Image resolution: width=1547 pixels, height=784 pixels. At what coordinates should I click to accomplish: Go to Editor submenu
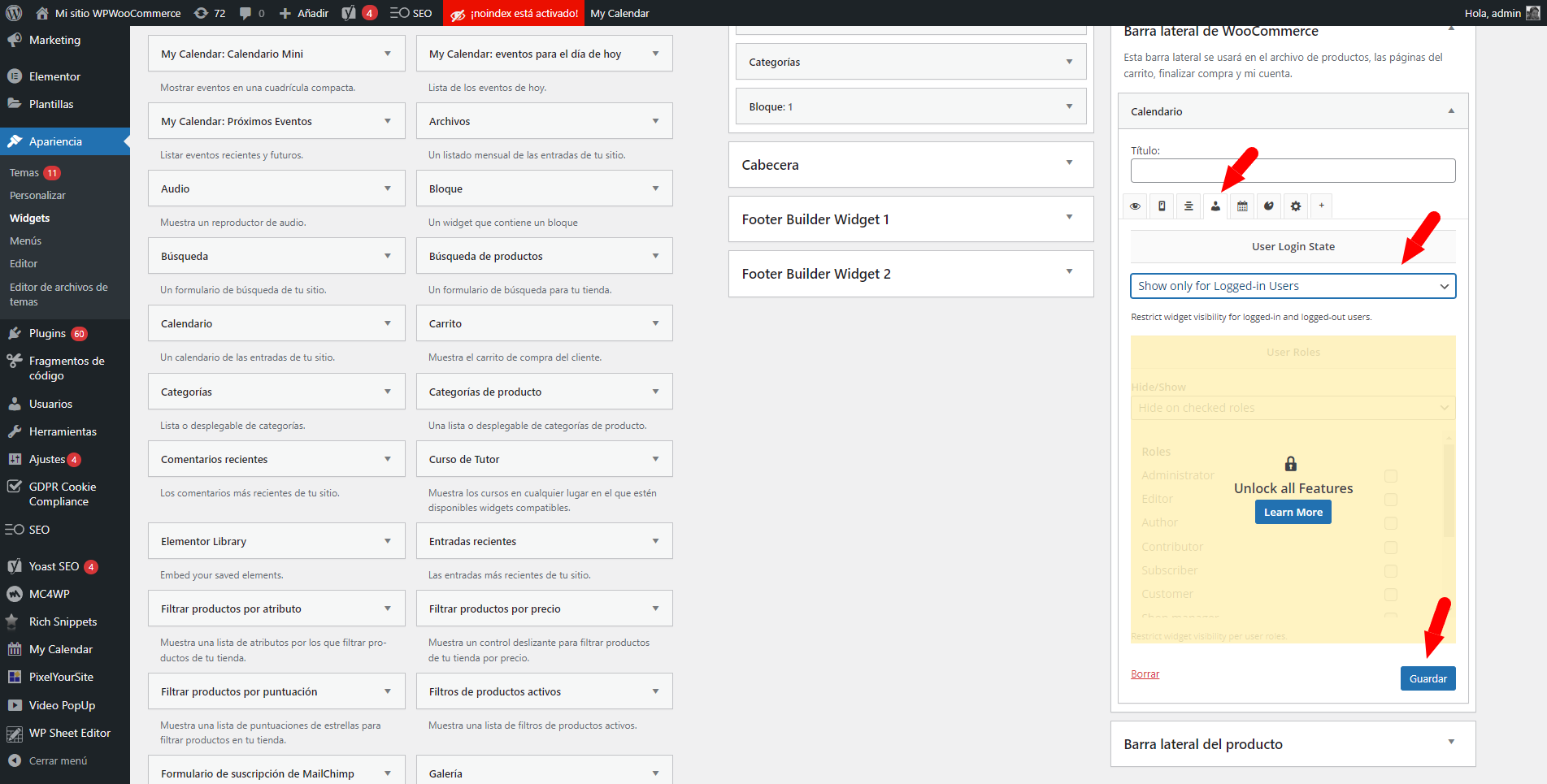coord(24,264)
